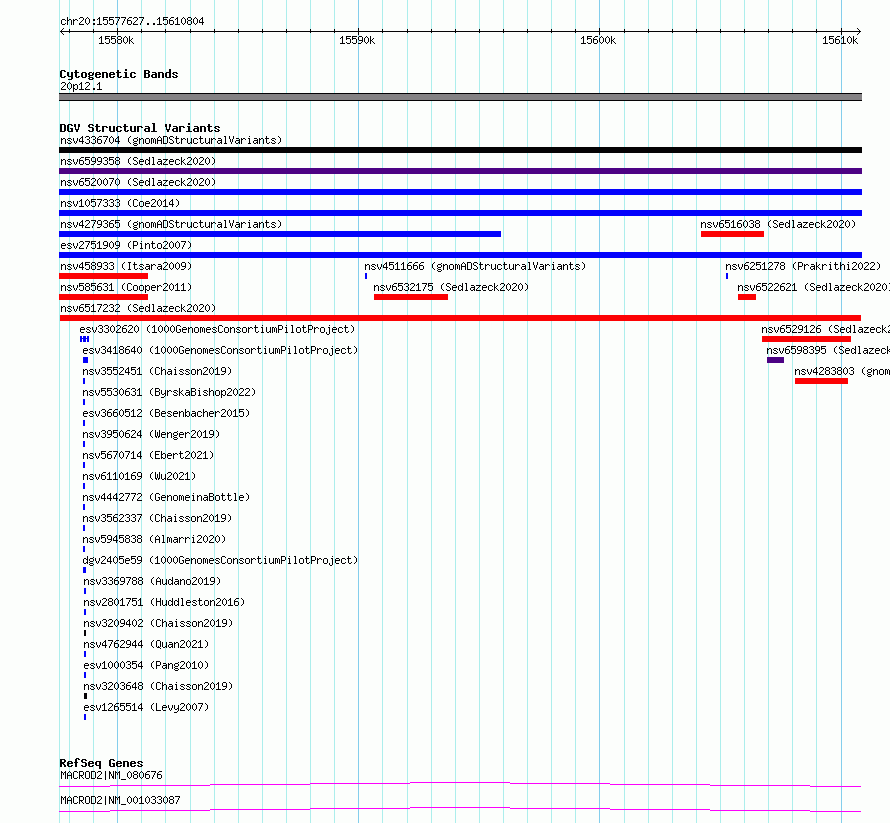Click MACROD2|NM_001033087 gene label
Viewport: 890px width, 823px height.
[120, 800]
